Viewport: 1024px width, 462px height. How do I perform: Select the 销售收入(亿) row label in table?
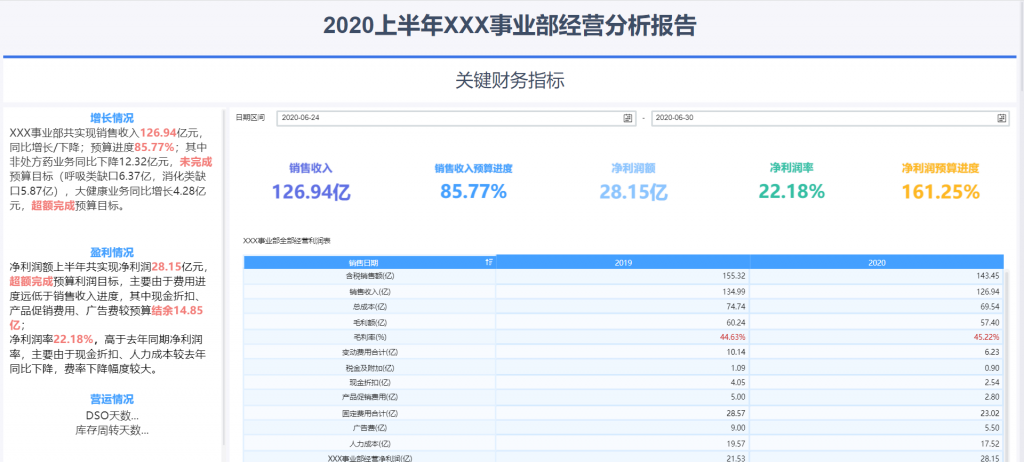click(x=370, y=291)
